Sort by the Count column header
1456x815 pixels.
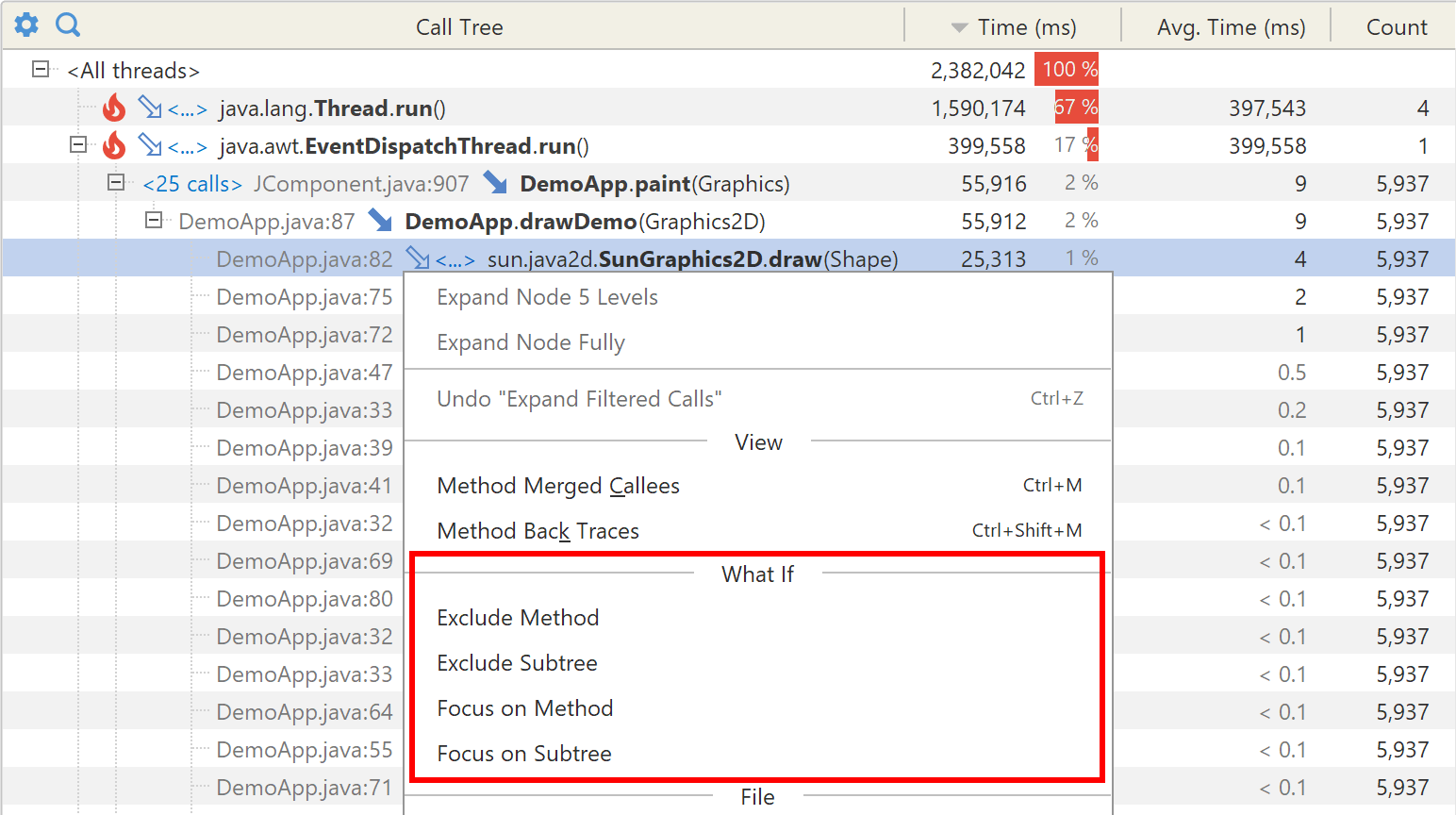point(1394,27)
